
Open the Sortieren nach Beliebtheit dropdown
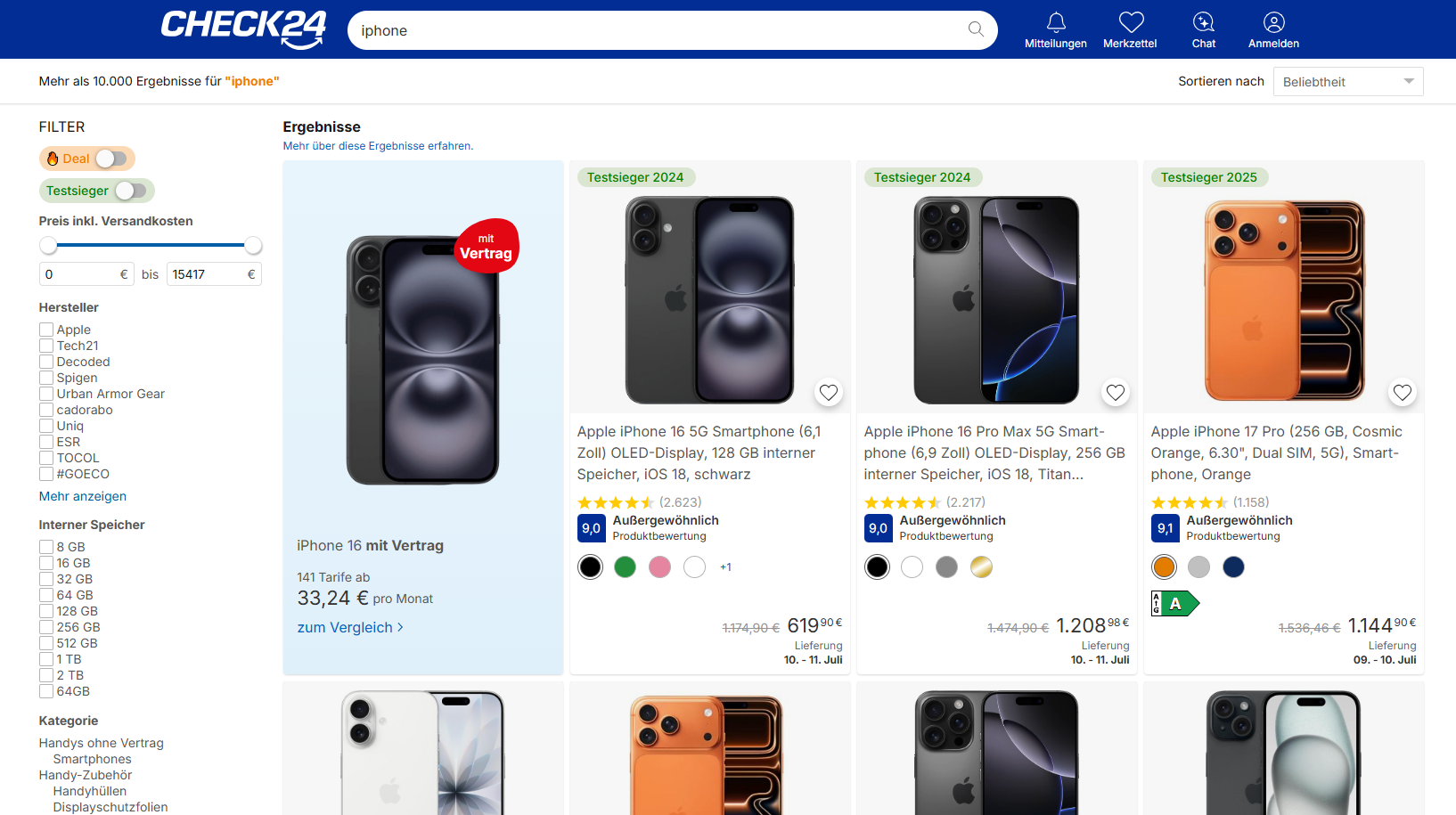(1348, 82)
